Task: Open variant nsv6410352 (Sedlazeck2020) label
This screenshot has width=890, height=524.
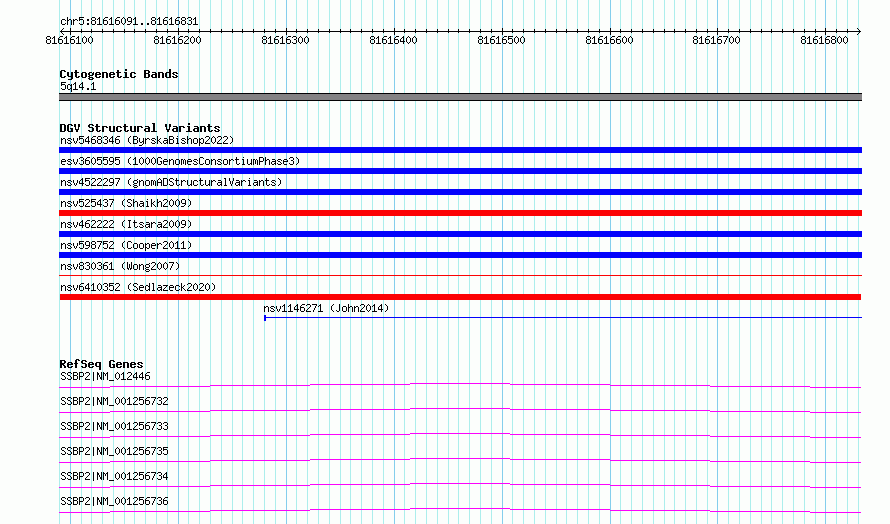Action: [x=138, y=287]
